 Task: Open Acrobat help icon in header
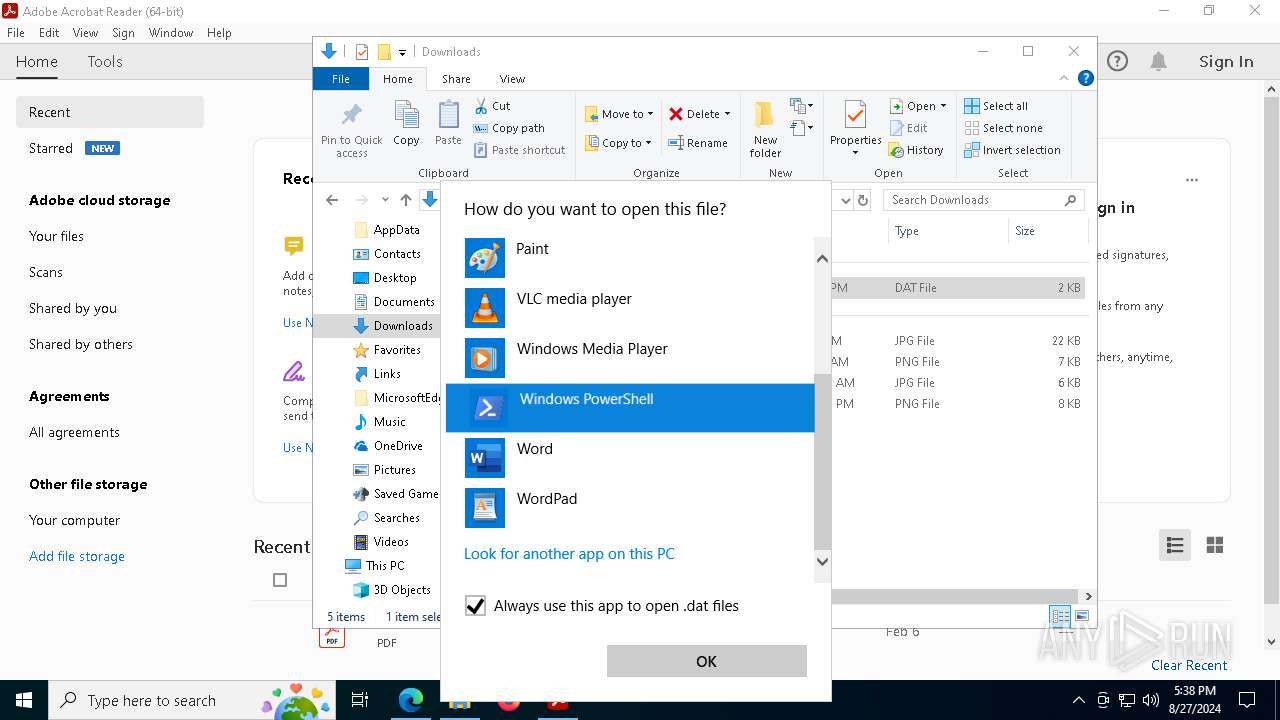1117,62
